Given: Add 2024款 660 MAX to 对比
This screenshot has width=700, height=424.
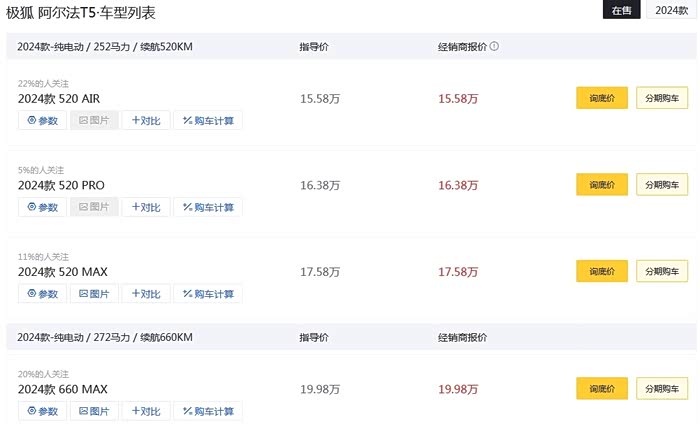Looking at the screenshot, I should coord(146,411).
